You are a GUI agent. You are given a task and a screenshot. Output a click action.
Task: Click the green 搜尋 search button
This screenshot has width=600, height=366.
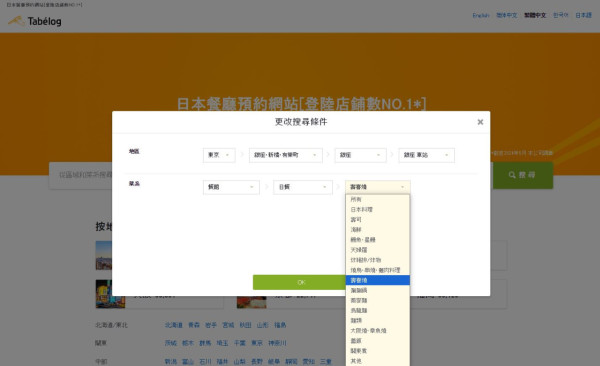point(522,175)
